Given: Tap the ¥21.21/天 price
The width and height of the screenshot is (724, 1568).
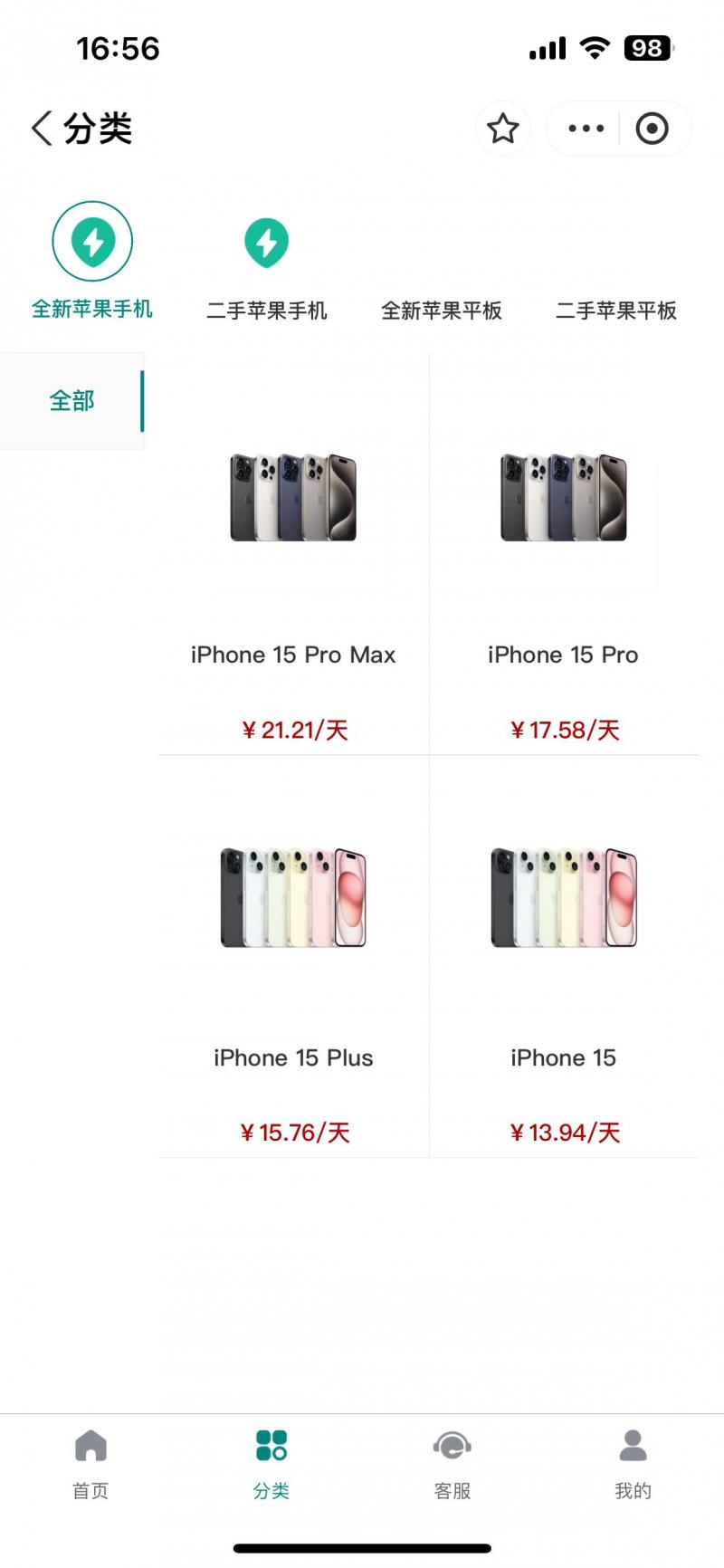Looking at the screenshot, I should click(295, 730).
